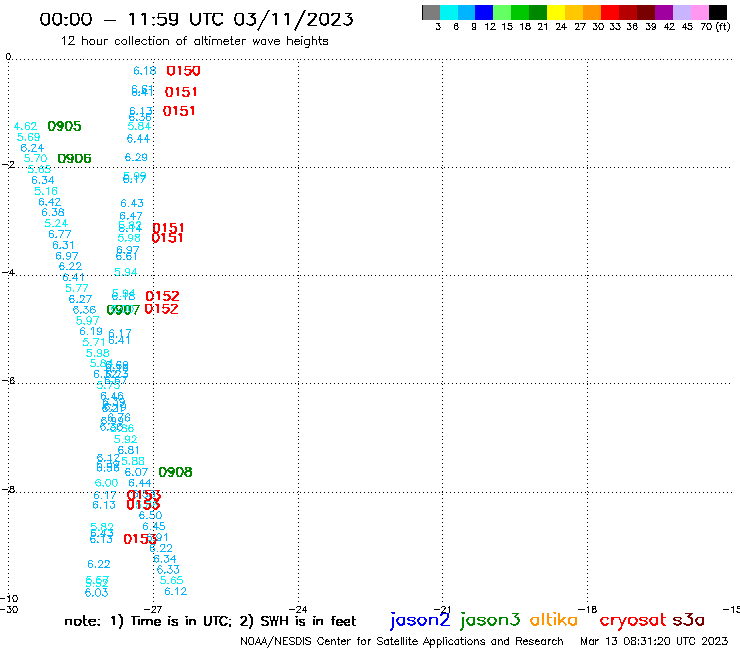Screen dimensions: 740x650
Task: Click the legend label '70 (ft)'
Action: click(x=715, y=27)
